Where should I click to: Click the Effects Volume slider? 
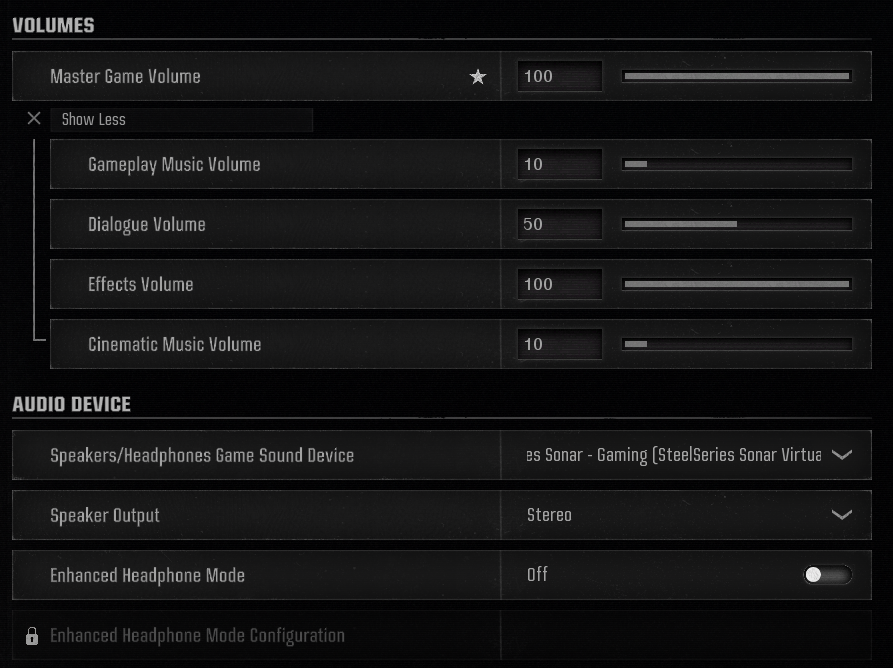(x=737, y=284)
